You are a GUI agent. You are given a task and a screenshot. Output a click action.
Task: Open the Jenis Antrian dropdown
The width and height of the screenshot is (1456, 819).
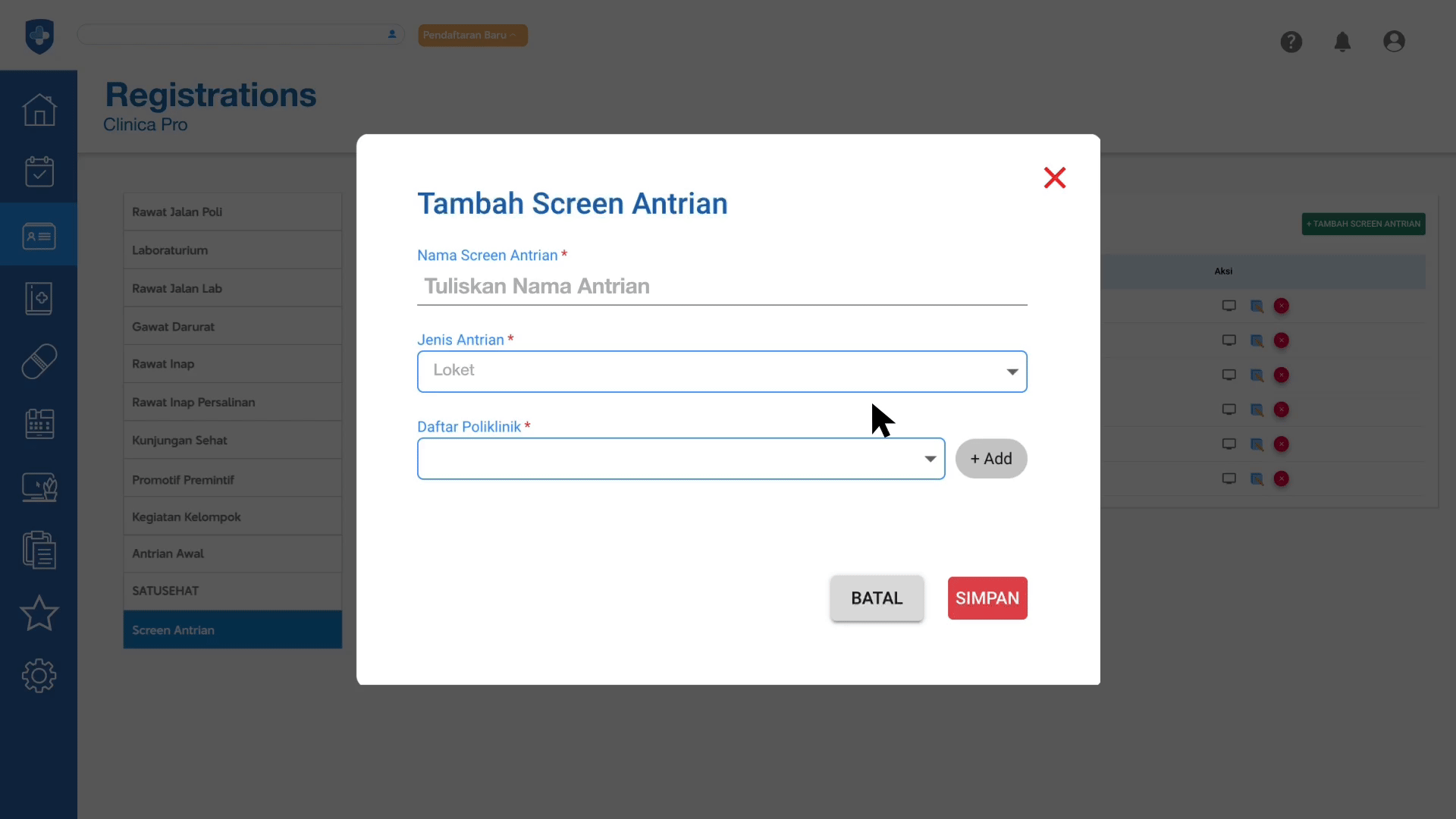[721, 372]
